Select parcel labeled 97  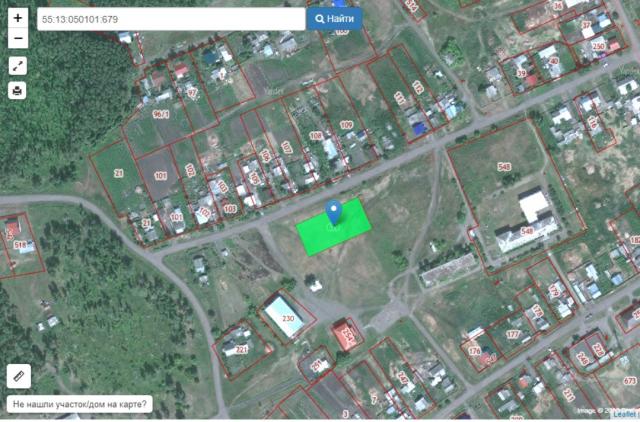point(192,93)
